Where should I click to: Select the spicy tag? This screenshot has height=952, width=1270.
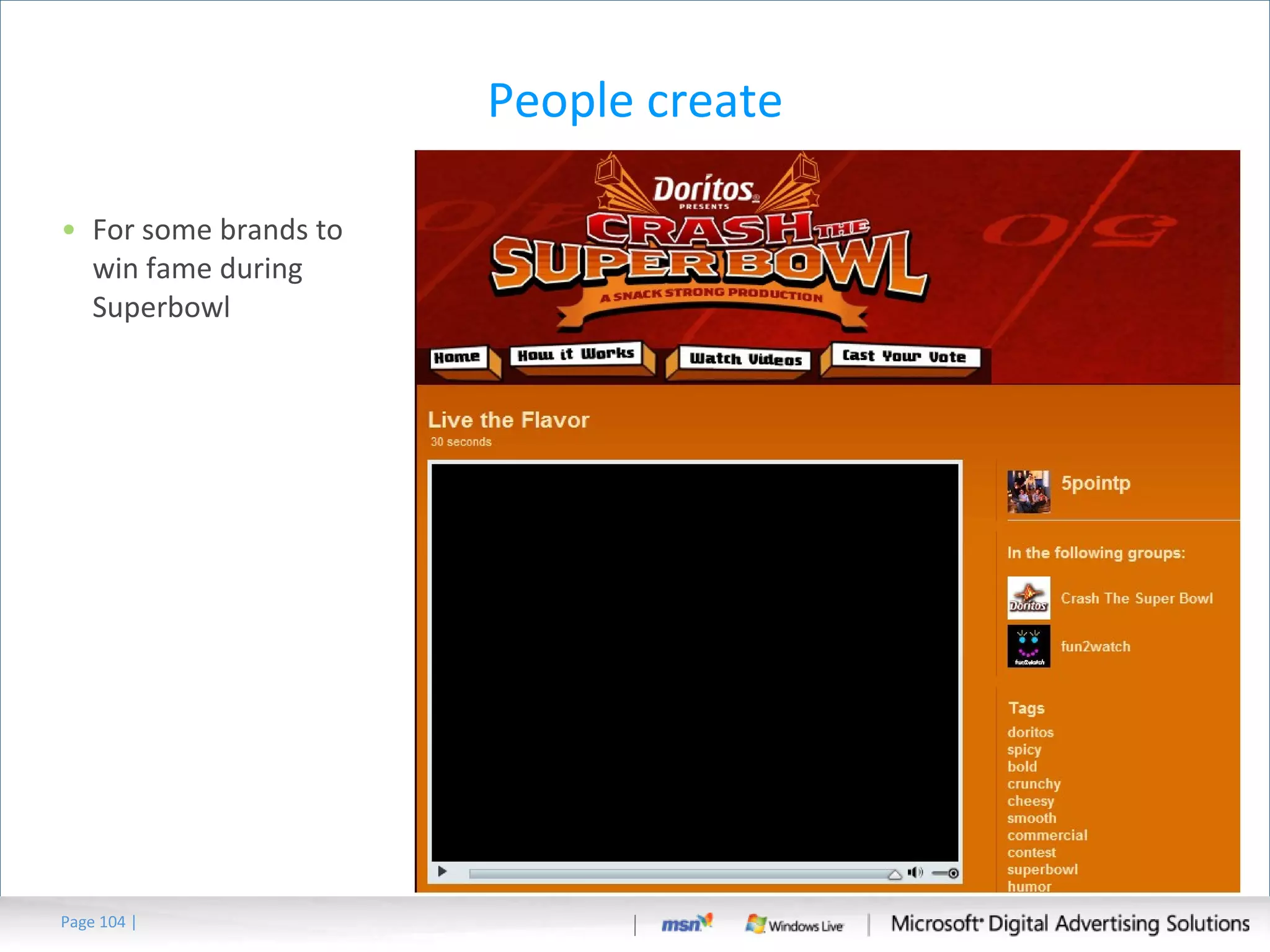click(x=1024, y=749)
